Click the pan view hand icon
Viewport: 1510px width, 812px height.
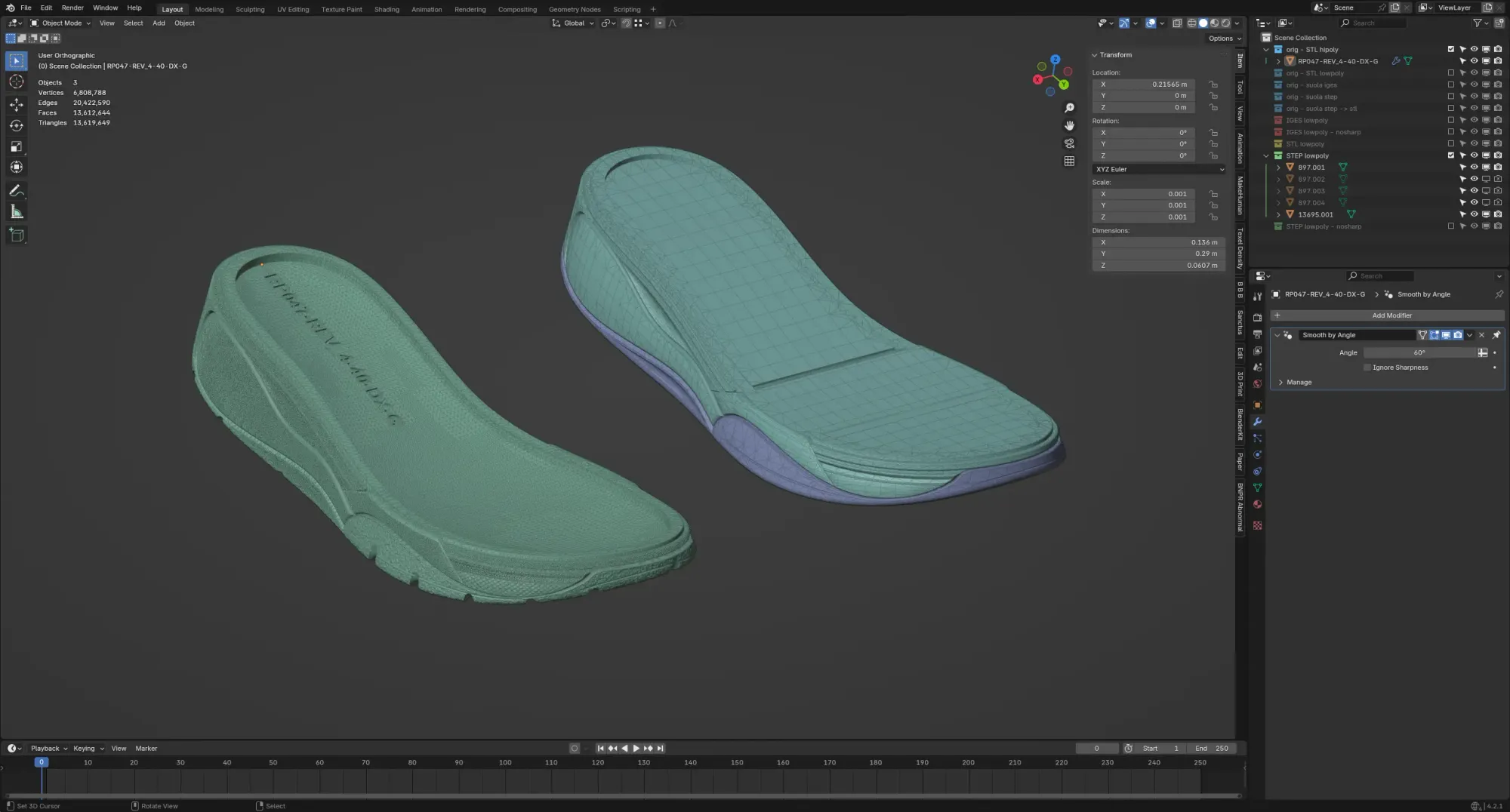(1069, 125)
